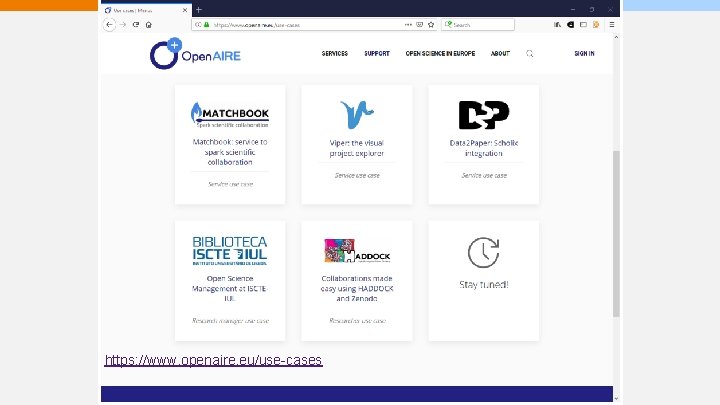This screenshot has width=720, height=405.
Task: Click 'Service use case' under Matchbook
Action: click(231, 184)
